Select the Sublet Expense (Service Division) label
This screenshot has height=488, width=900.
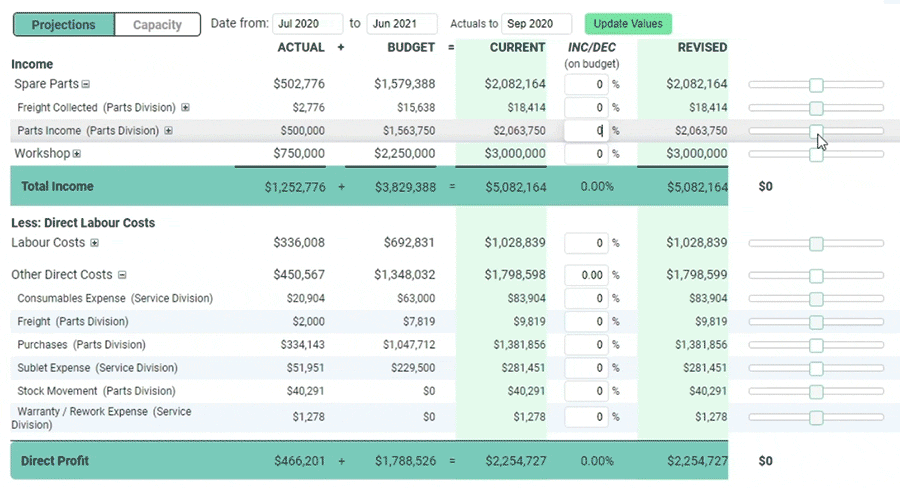coord(97,367)
